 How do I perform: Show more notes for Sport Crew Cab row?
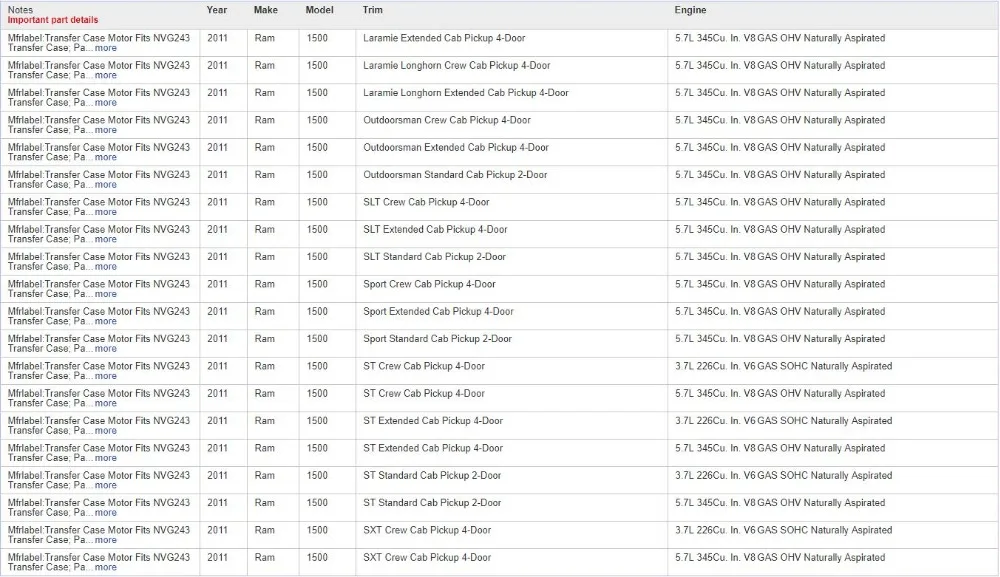[x=106, y=295]
